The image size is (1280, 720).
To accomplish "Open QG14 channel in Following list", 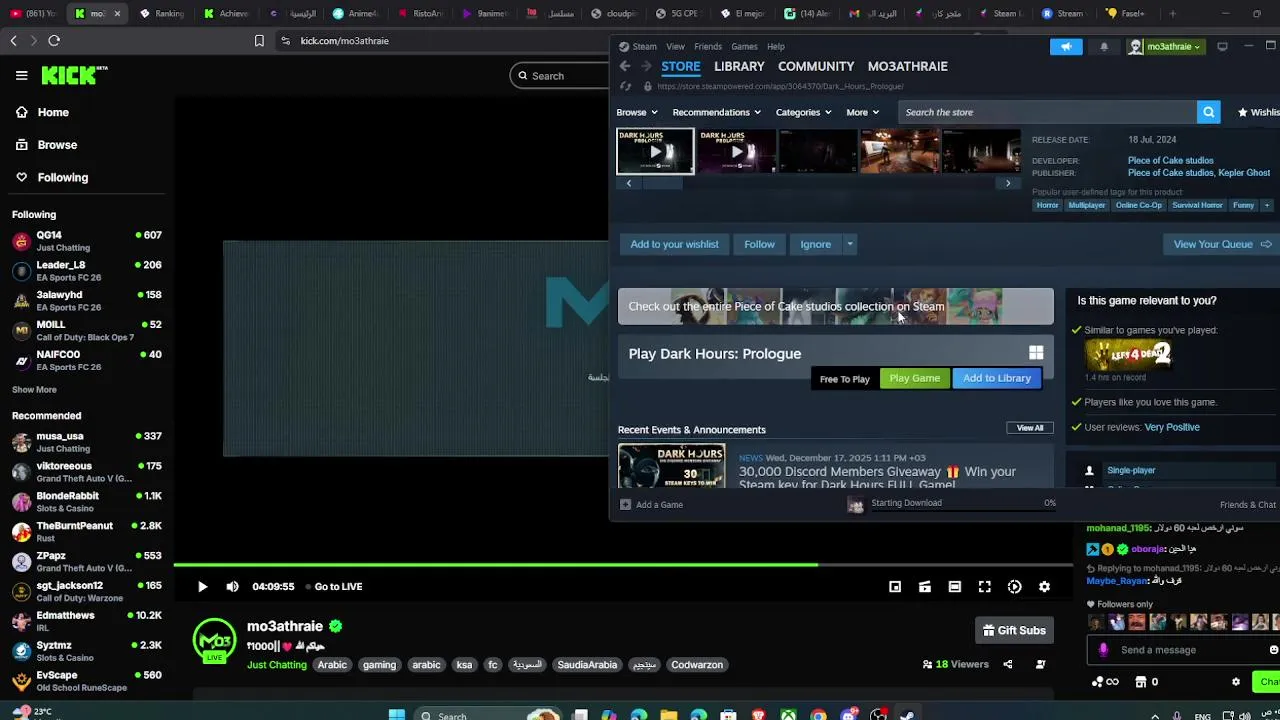I will (x=87, y=241).
